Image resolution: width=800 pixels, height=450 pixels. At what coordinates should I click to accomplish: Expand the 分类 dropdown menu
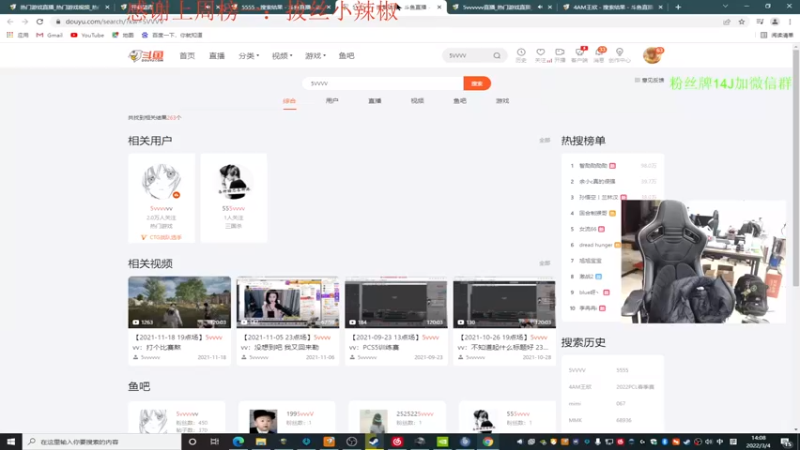(248, 56)
